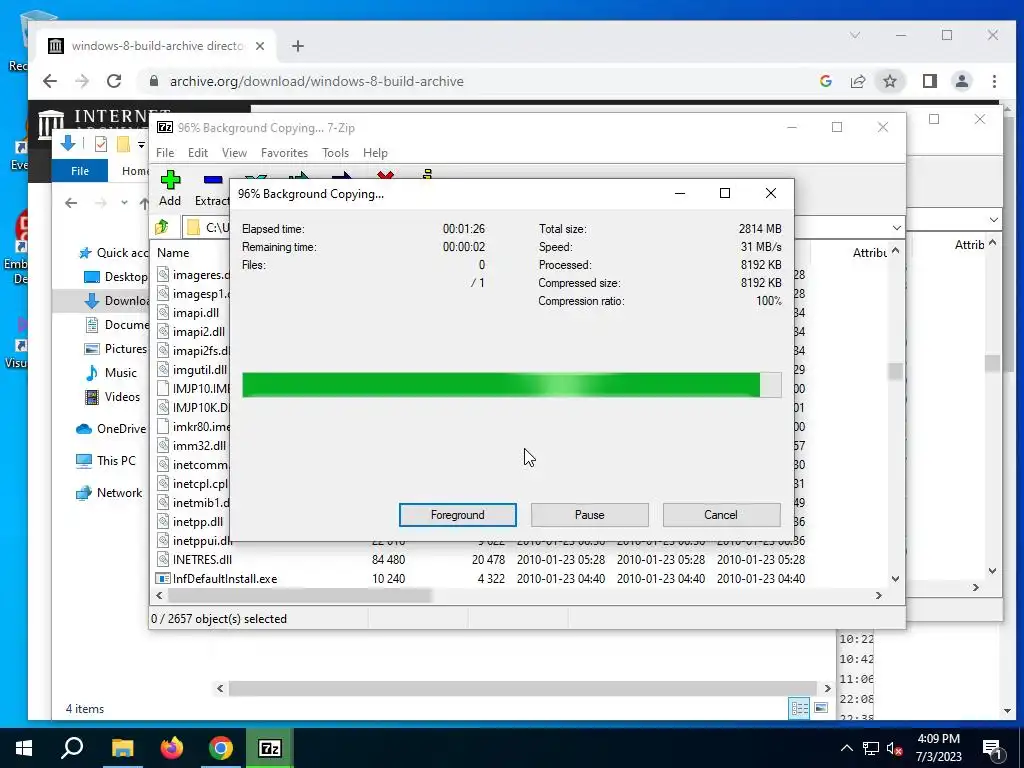Open the 7-Zip View menu
This screenshot has width=1024, height=768.
pos(234,153)
